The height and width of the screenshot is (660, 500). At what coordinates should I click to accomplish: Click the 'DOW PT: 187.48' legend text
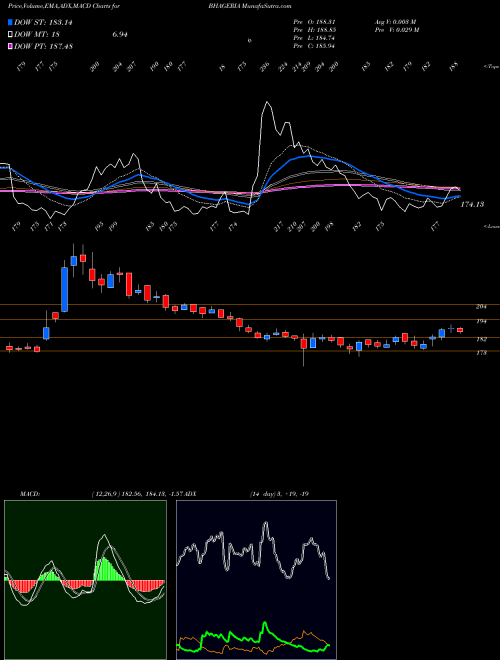tap(43, 46)
